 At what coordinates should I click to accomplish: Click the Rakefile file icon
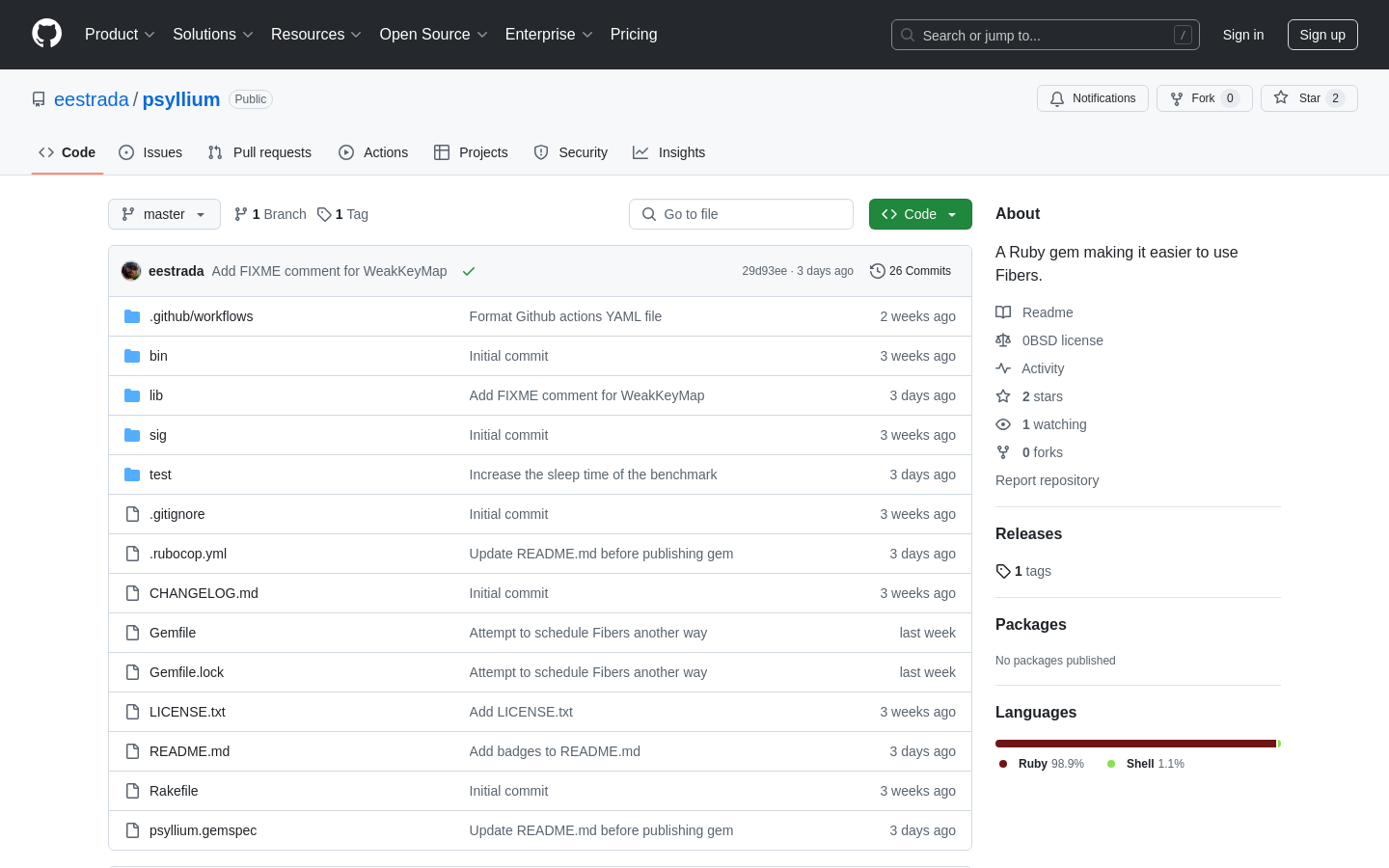[x=132, y=791]
